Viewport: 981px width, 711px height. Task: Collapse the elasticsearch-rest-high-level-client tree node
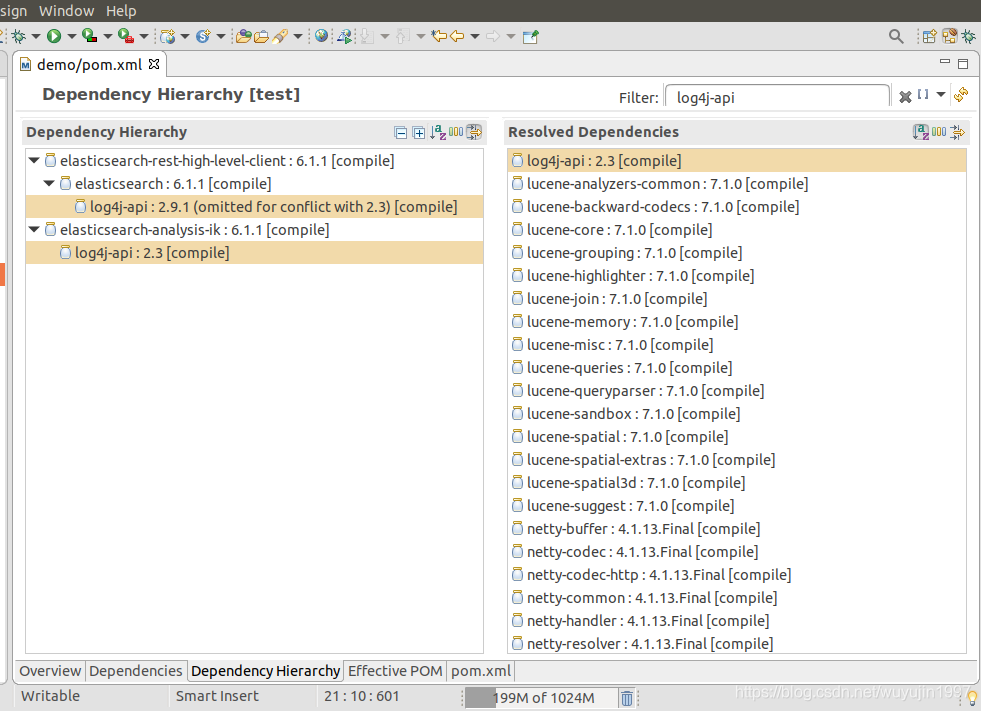click(36, 160)
